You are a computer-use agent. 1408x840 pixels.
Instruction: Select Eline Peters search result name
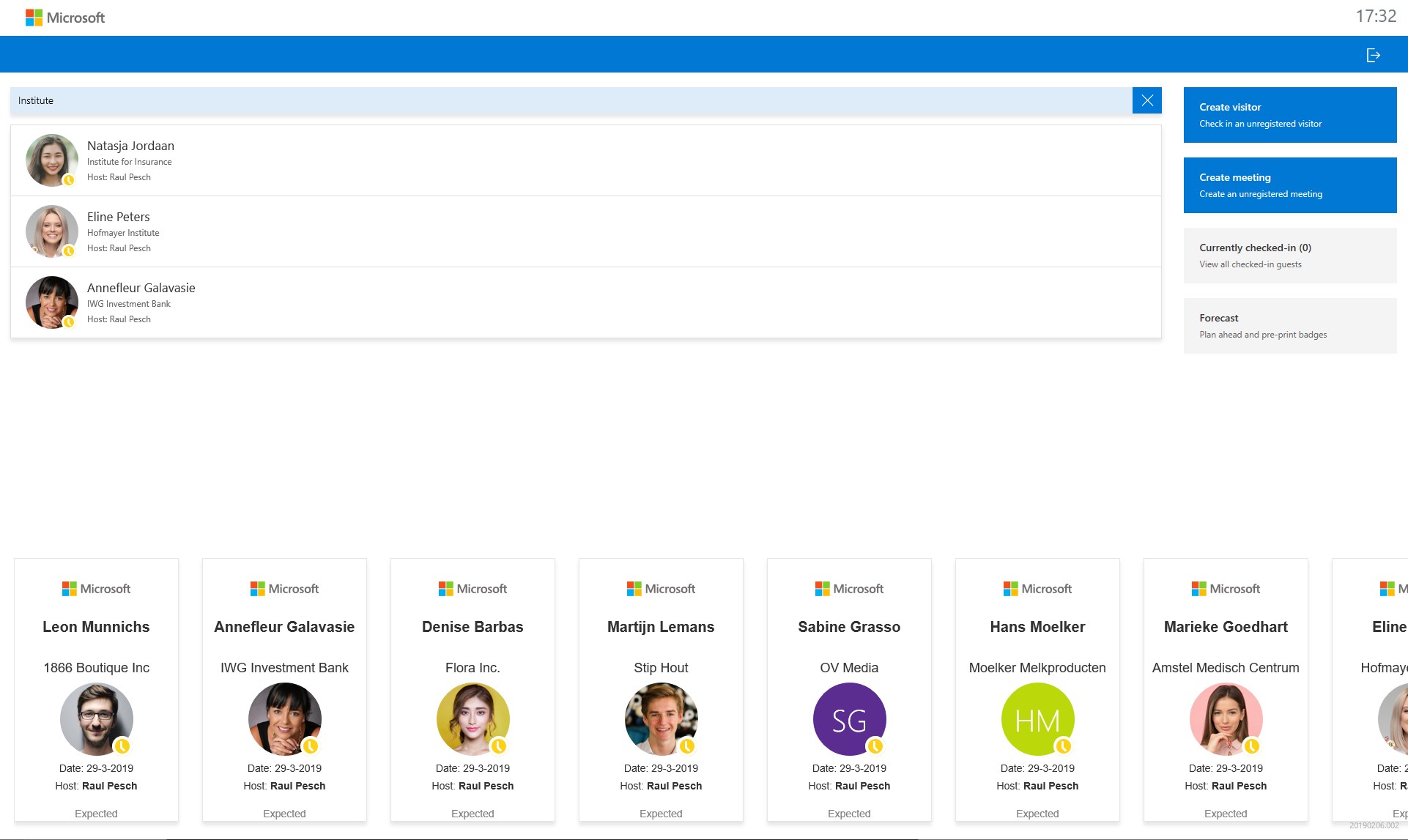point(119,217)
